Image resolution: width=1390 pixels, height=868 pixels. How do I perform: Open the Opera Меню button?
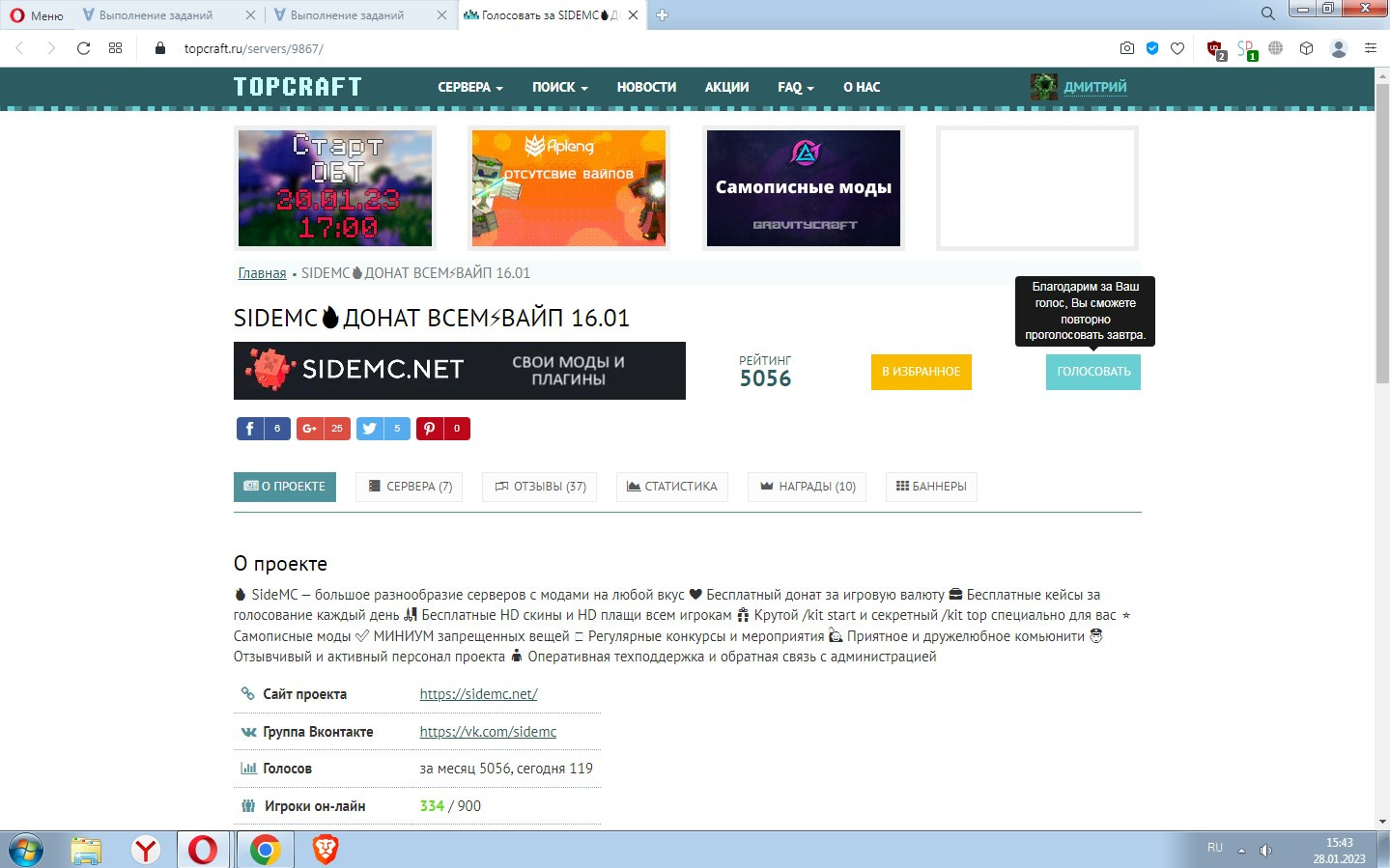point(36,15)
